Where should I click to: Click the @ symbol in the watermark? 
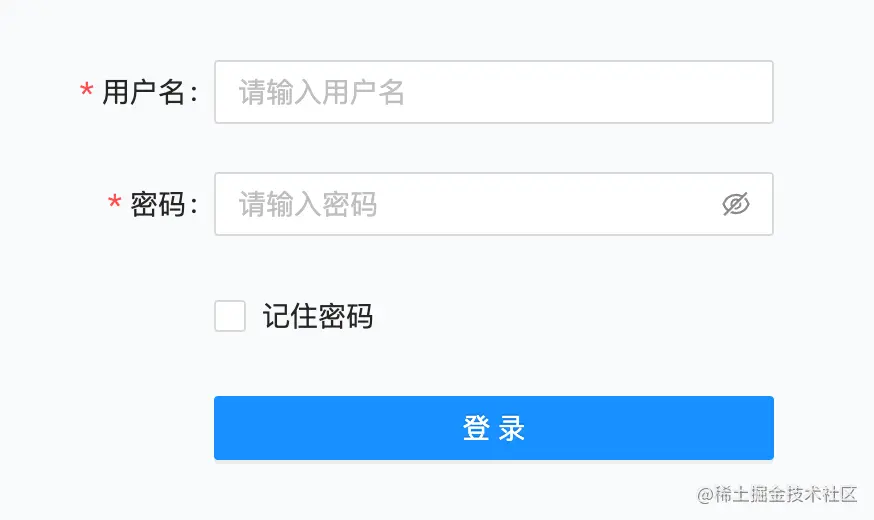[x=704, y=494]
